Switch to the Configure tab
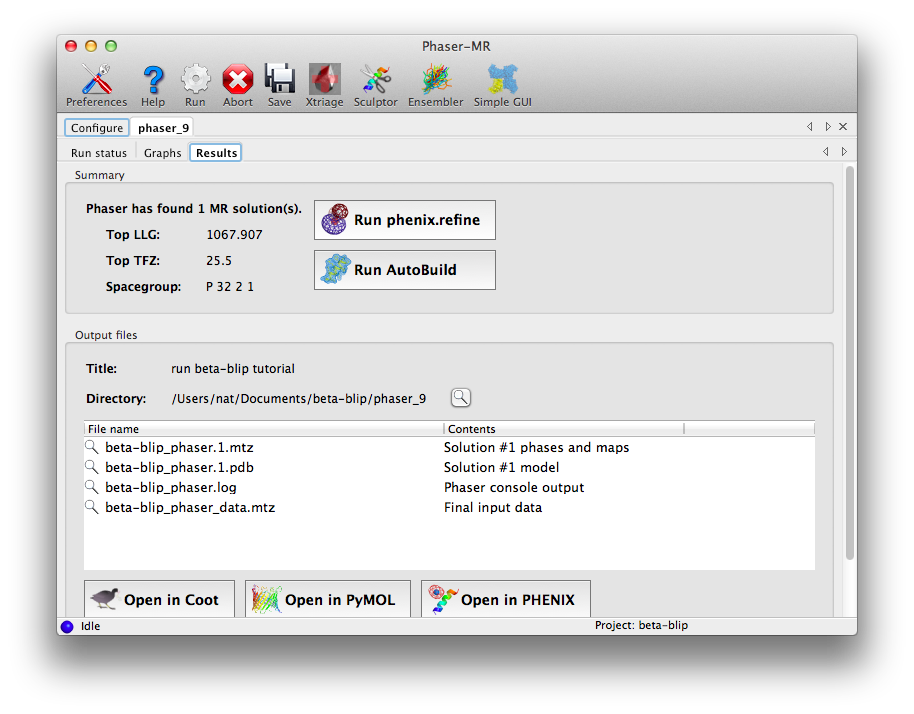 click(x=96, y=127)
